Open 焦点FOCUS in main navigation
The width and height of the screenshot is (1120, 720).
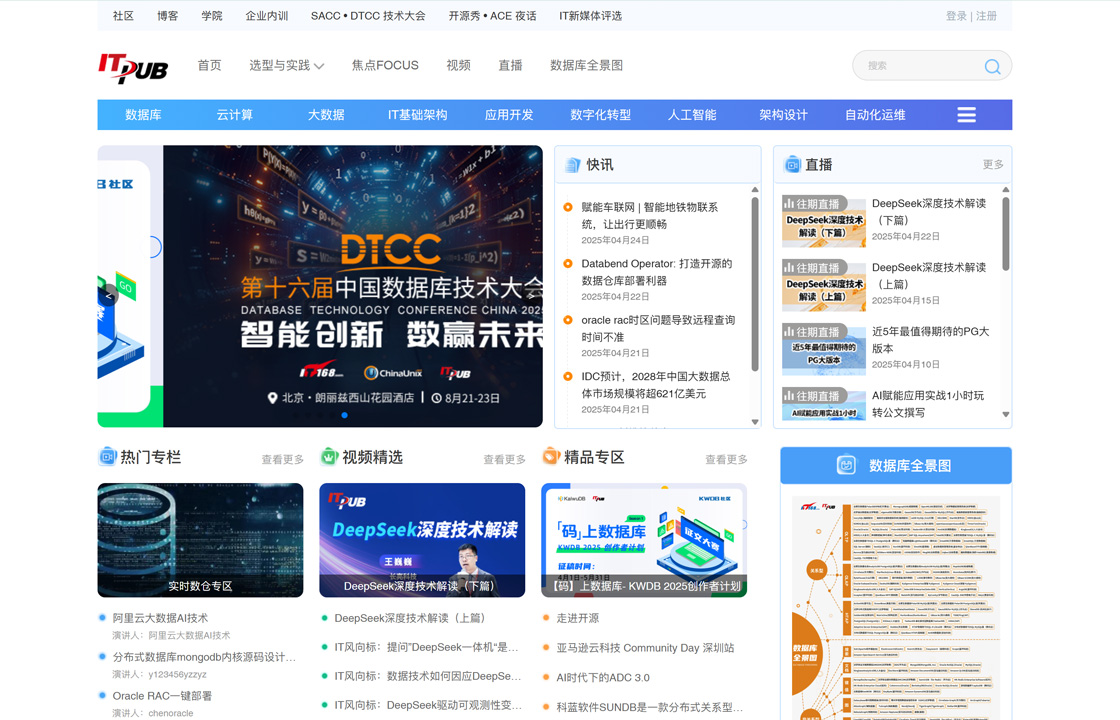point(385,66)
